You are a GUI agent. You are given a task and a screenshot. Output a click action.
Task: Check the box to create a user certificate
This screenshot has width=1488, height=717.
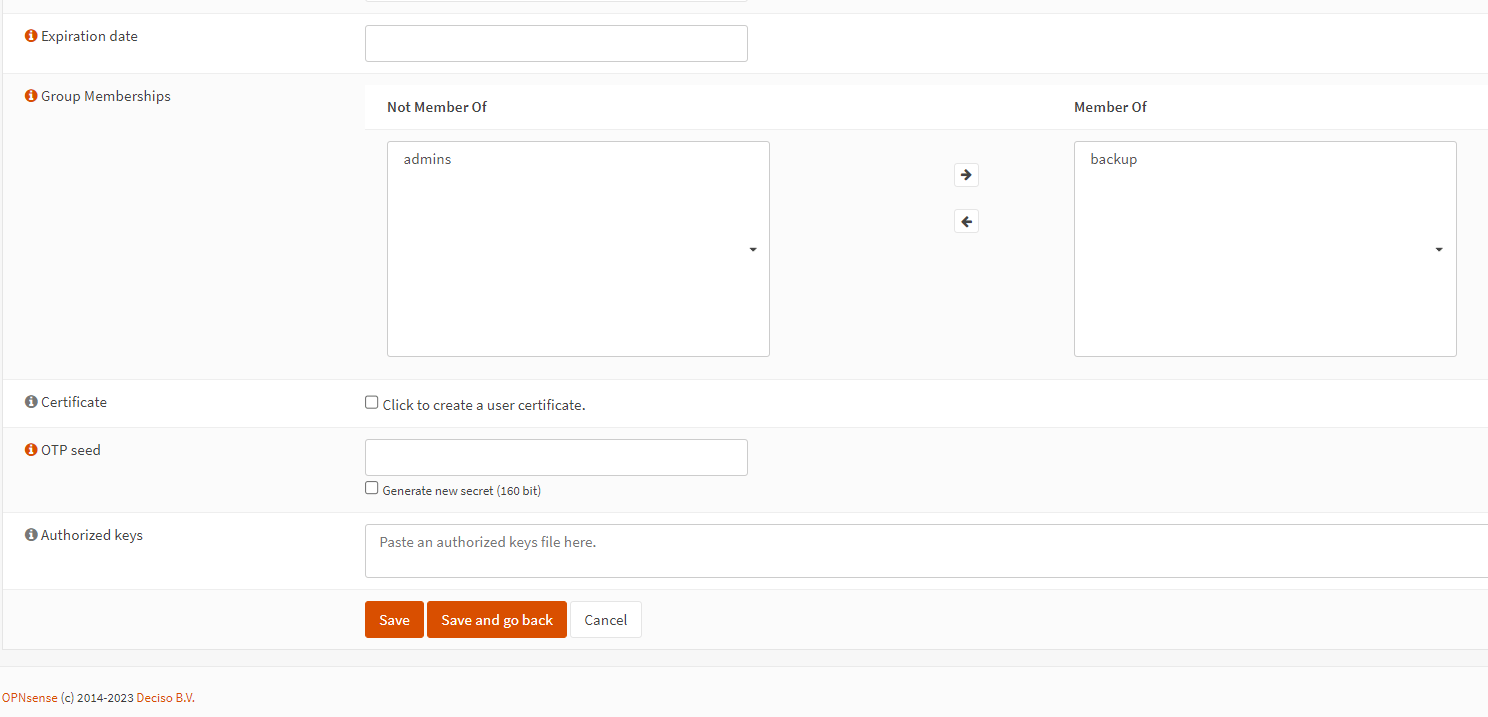click(x=371, y=401)
